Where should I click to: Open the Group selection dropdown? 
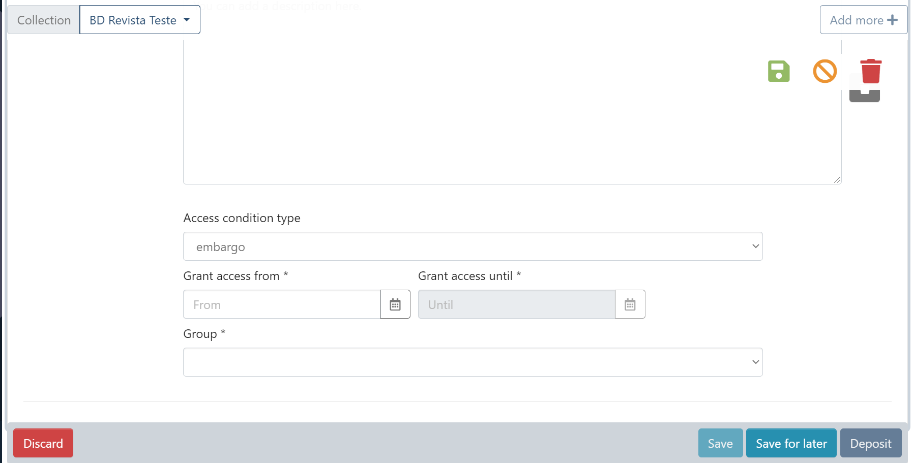pos(472,362)
